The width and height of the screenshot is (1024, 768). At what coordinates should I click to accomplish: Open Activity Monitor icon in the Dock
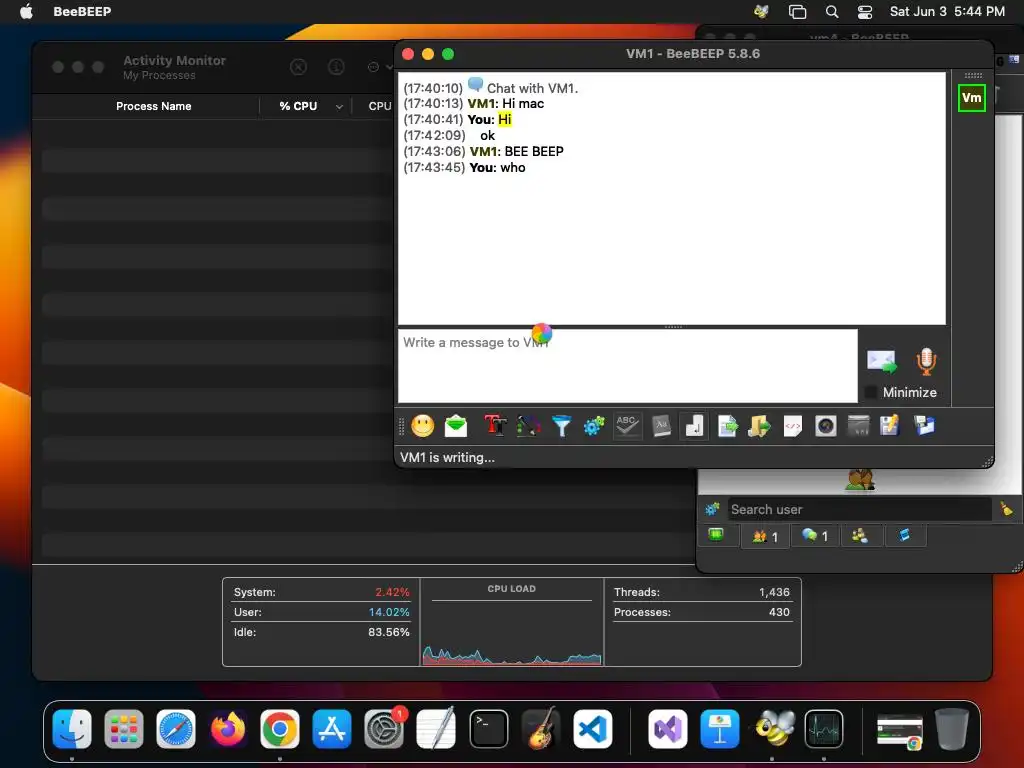[x=824, y=729]
